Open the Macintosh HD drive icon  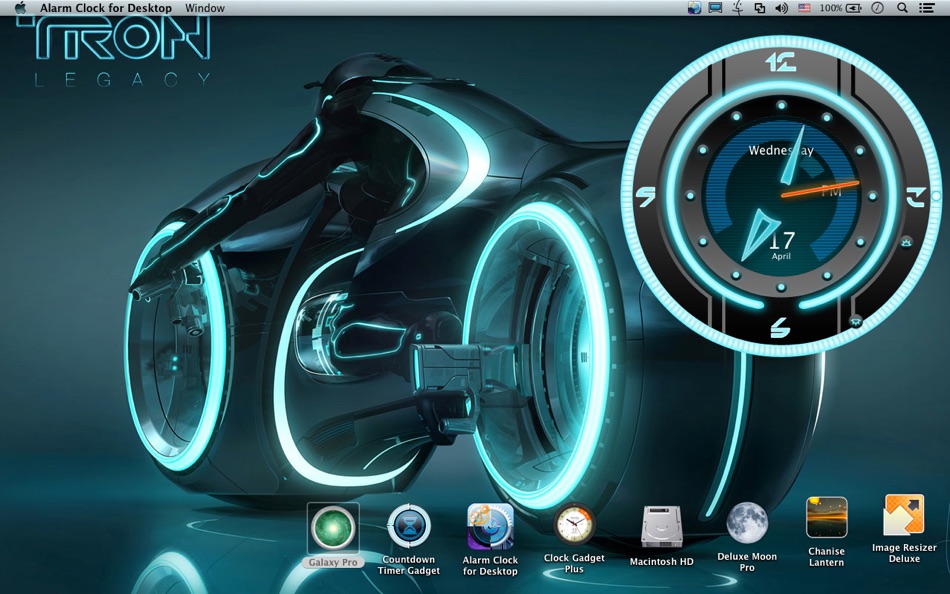pyautogui.click(x=661, y=527)
